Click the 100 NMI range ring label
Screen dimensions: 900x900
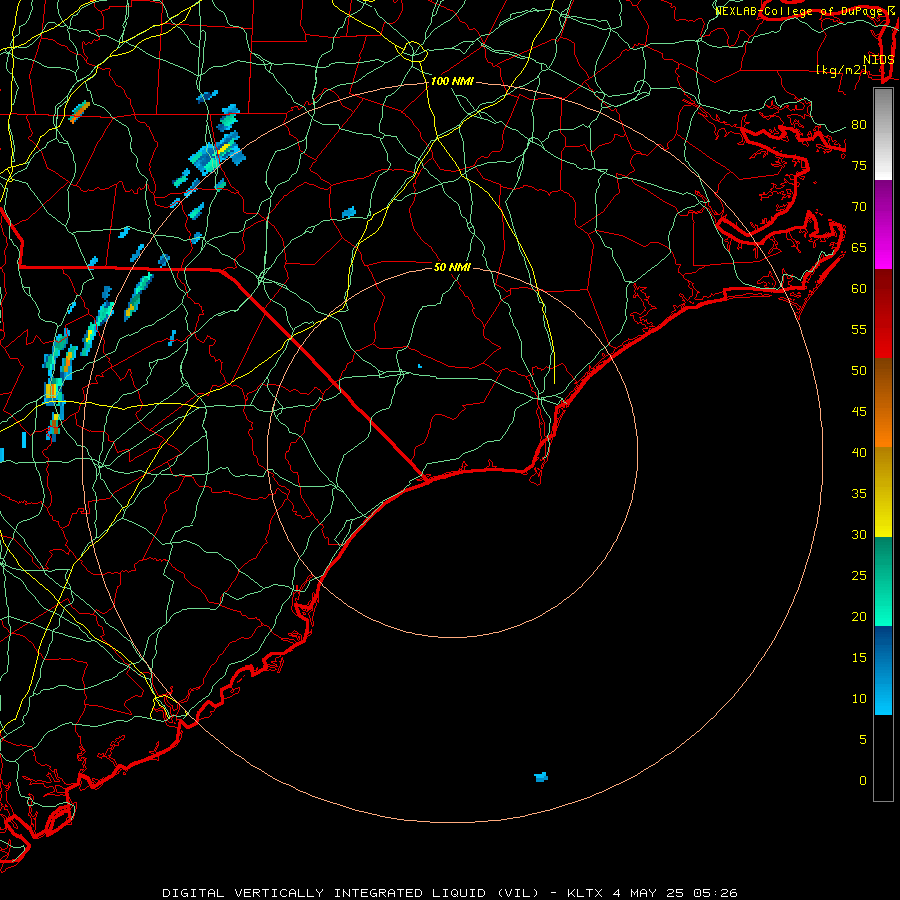coord(452,82)
